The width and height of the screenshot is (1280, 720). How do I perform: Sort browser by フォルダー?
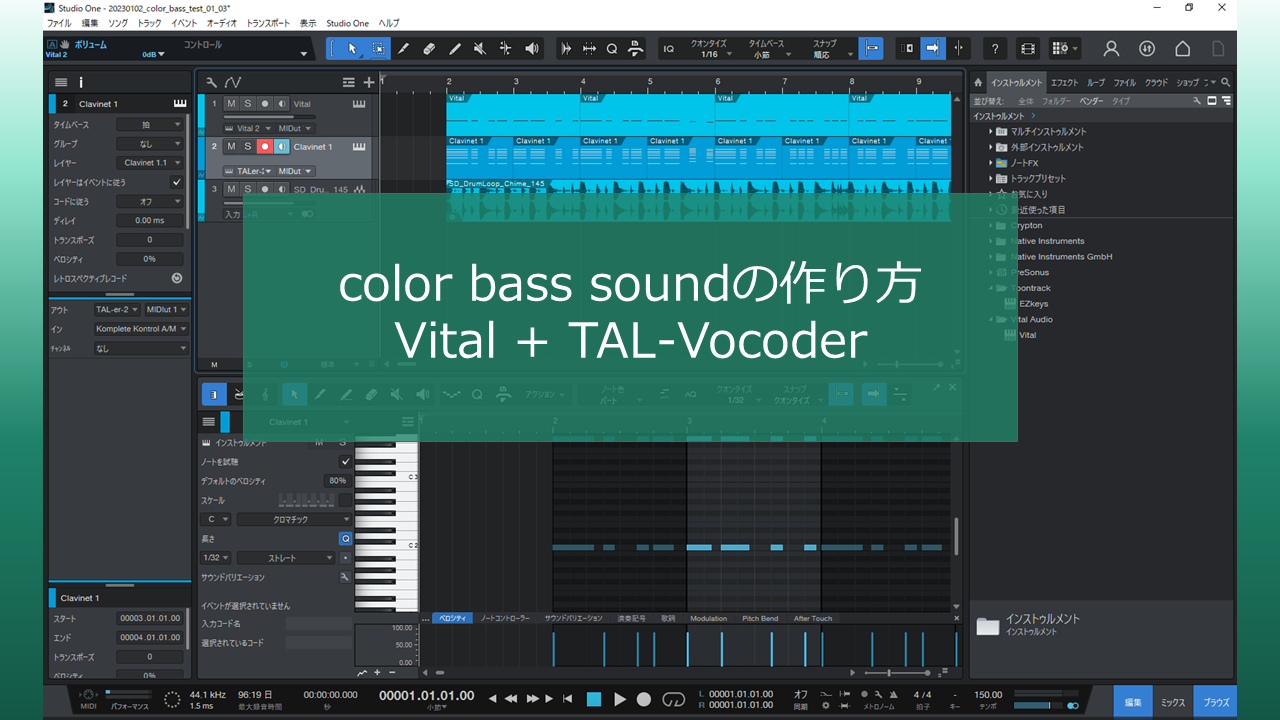pos(1056,101)
